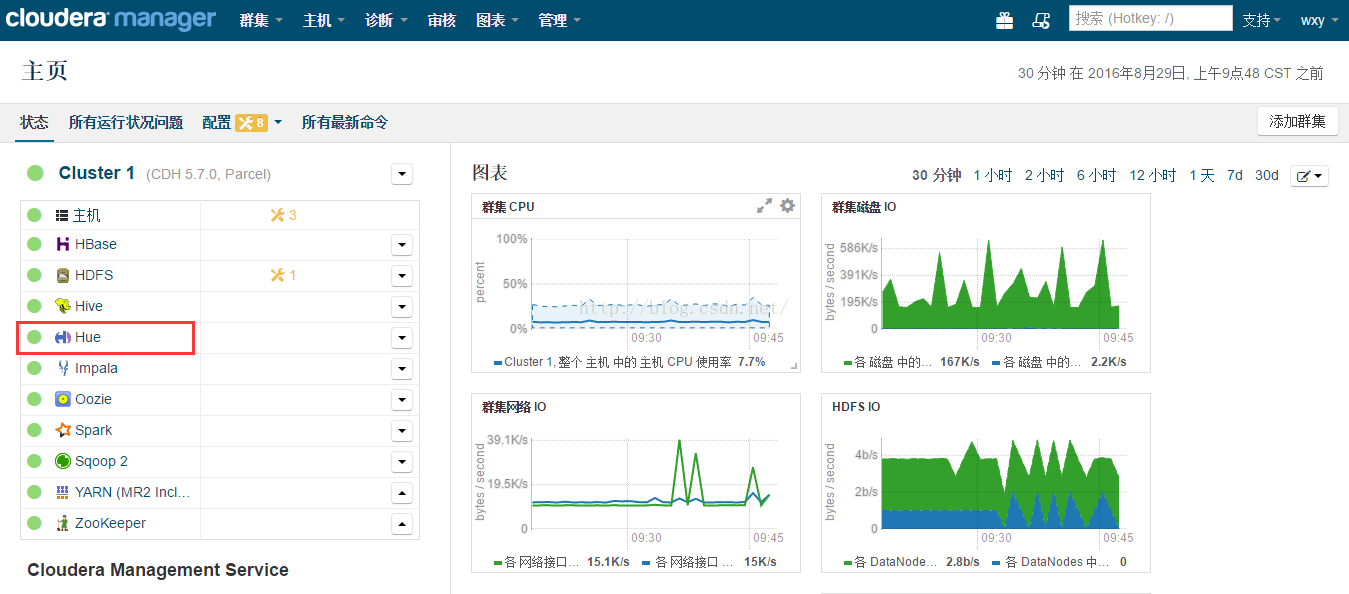
Task: Click the Cloudera Manager logo
Action: pyautogui.click(x=111, y=19)
